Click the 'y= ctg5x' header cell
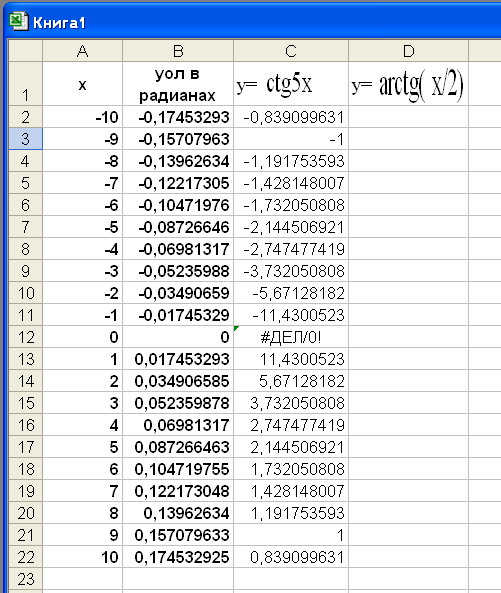Image resolution: width=501 pixels, height=593 pixels. [x=291, y=84]
